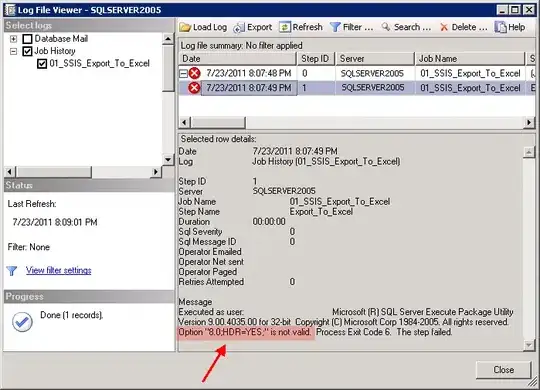Sort by the Job Name column header
Viewport: 540px width, 390px height.
pos(470,59)
